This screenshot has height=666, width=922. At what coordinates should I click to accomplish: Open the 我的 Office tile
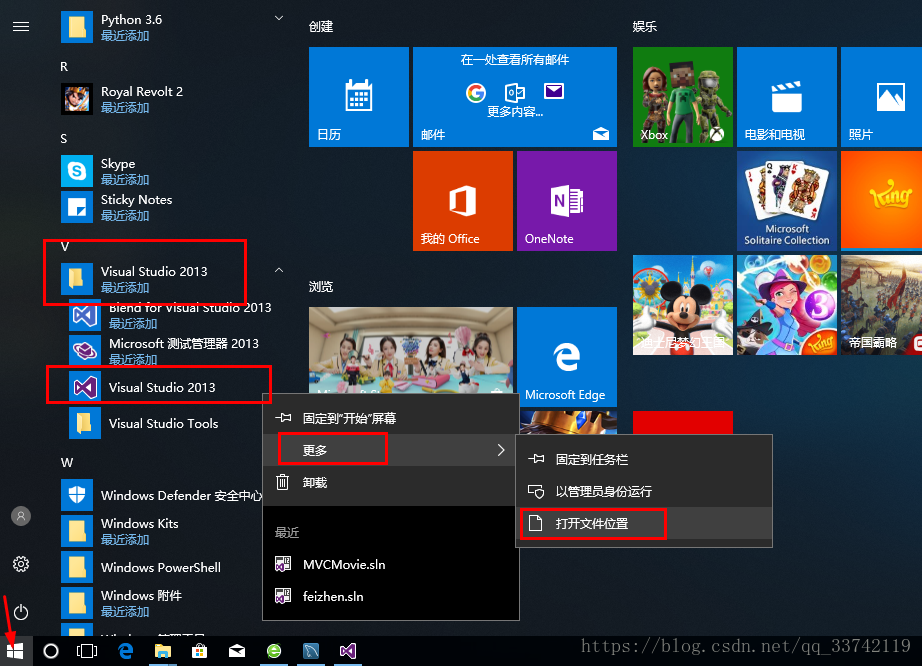coord(463,201)
